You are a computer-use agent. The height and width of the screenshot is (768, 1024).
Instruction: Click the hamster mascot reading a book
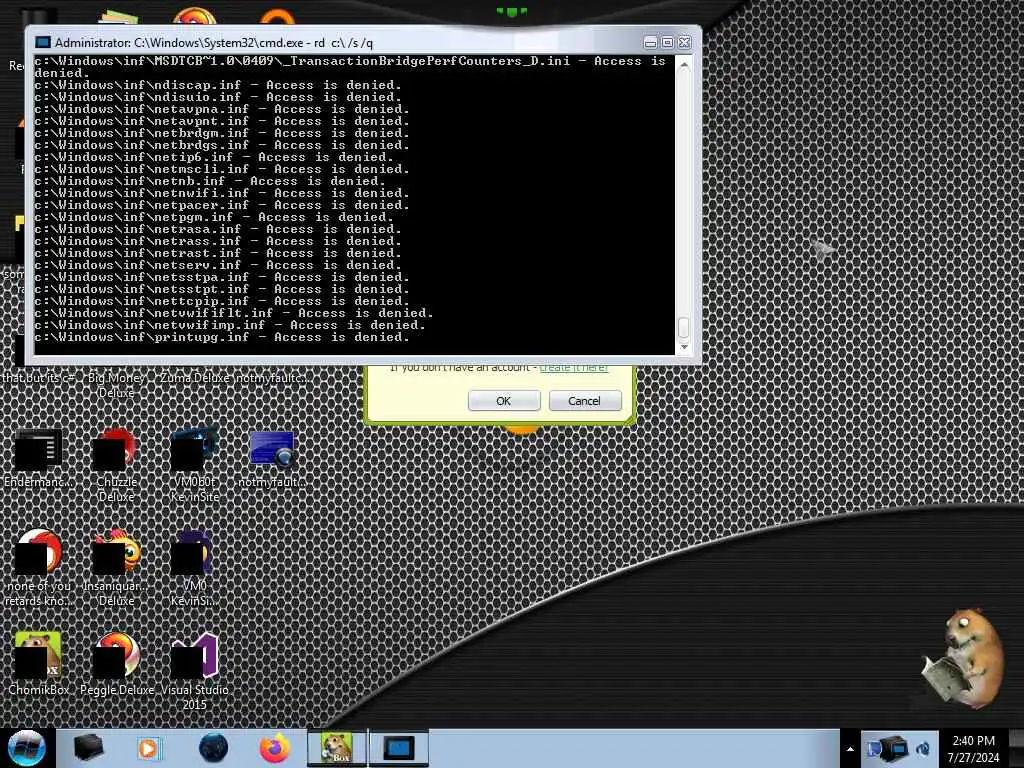[x=963, y=658]
